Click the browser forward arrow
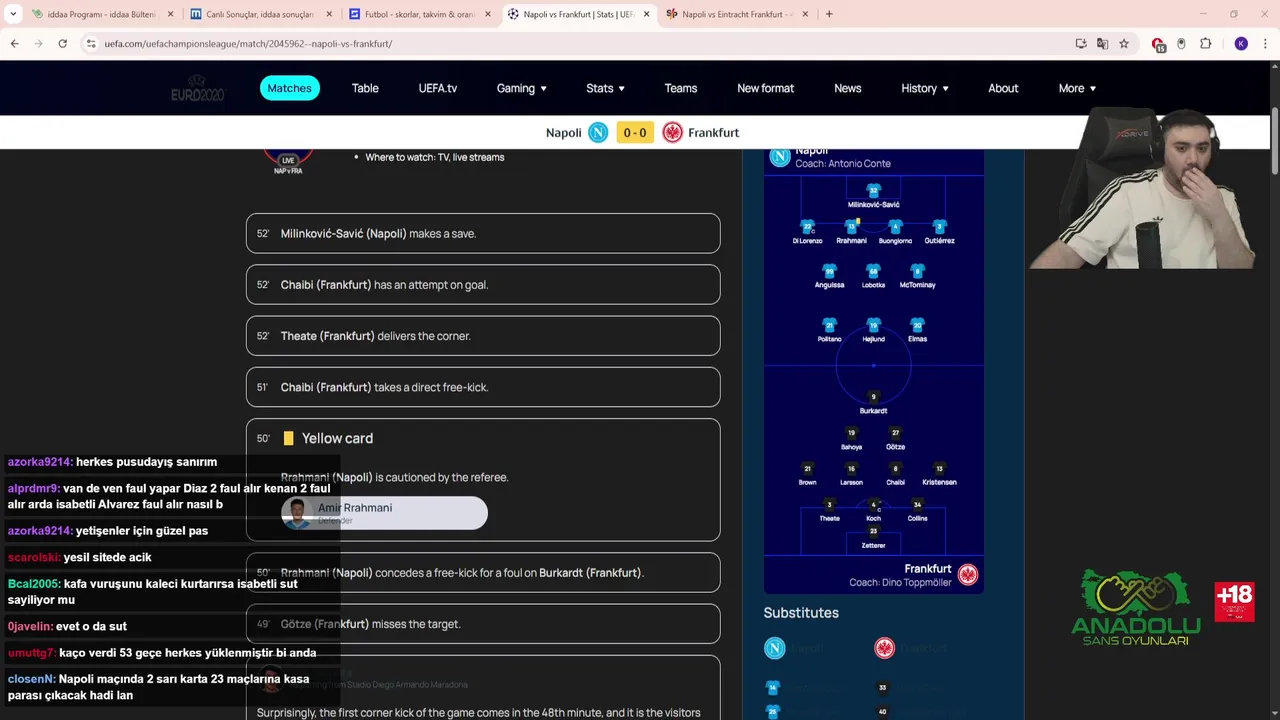This screenshot has height=720, width=1280. (x=38, y=44)
